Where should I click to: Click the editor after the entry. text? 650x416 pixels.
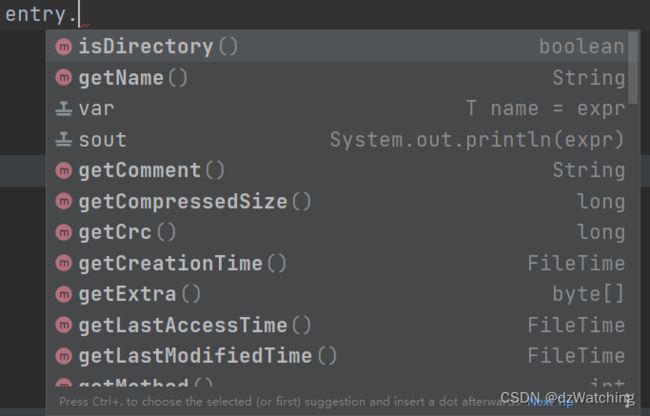332,14
